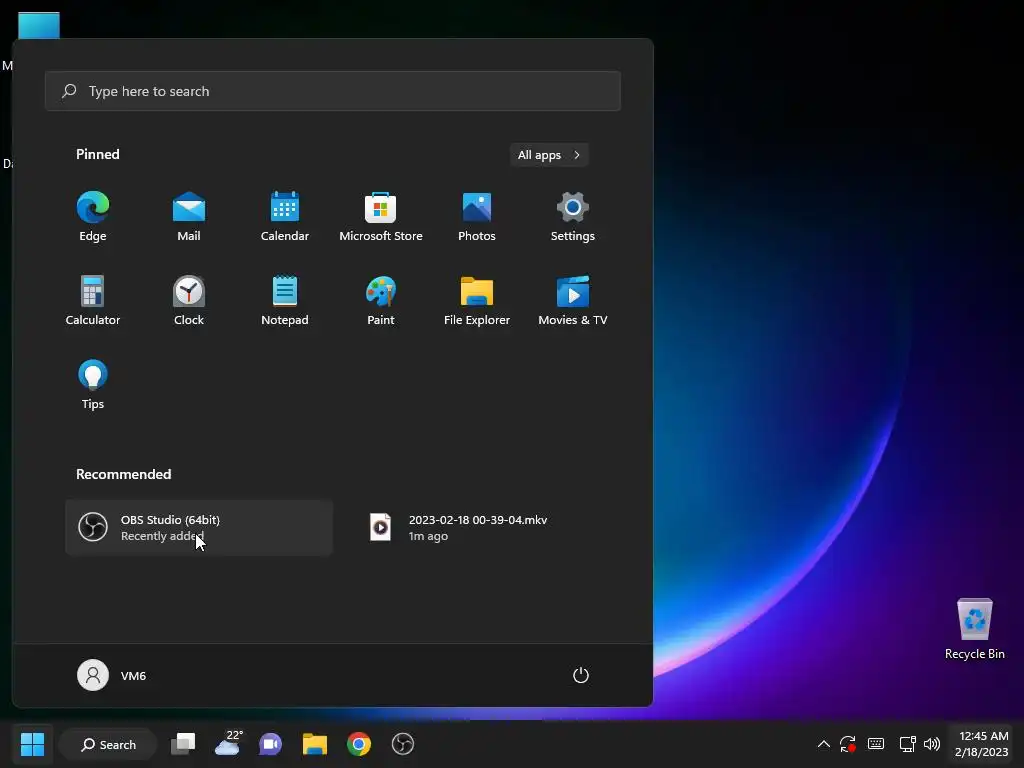The height and width of the screenshot is (768, 1024).
Task: Open taskbar Search box
Action: click(x=108, y=744)
